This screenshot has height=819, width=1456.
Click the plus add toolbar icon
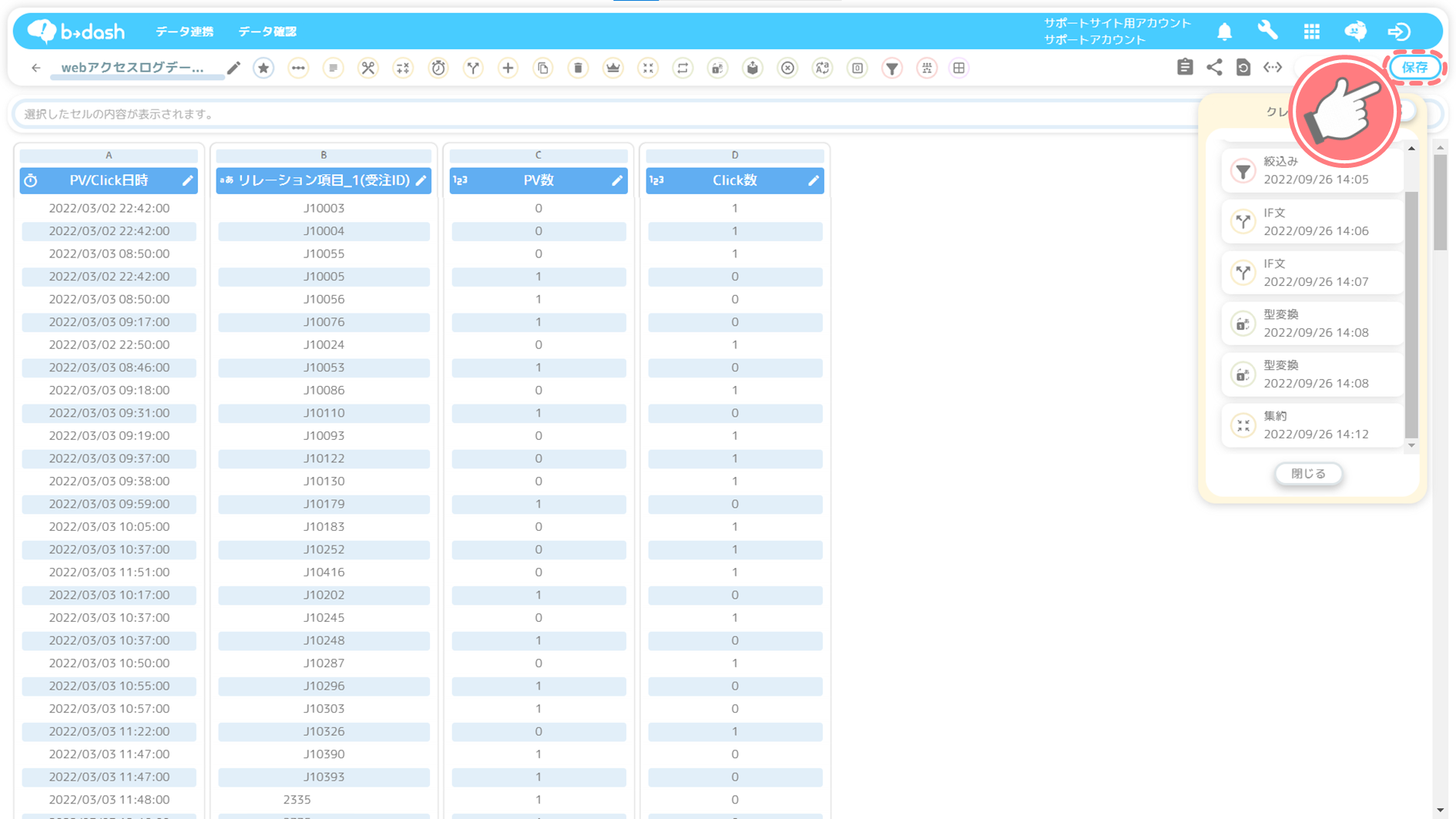click(508, 68)
